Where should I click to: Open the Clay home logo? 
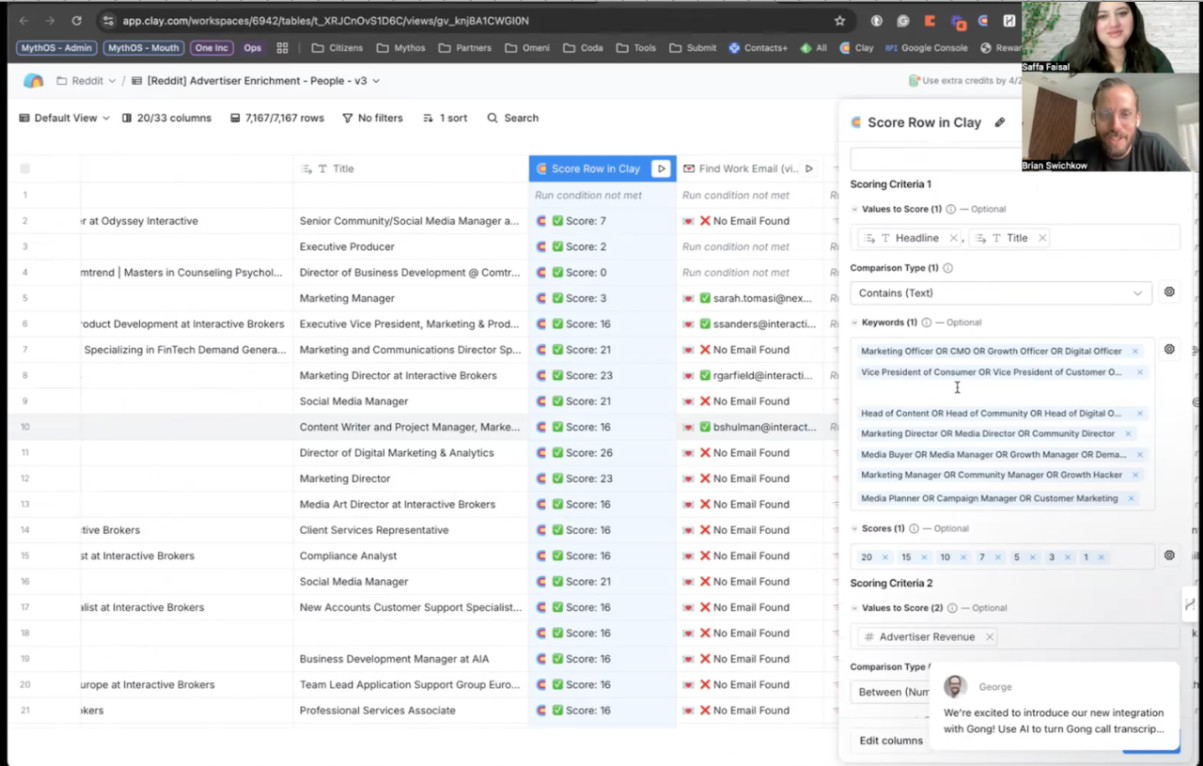pyautogui.click(x=33, y=81)
